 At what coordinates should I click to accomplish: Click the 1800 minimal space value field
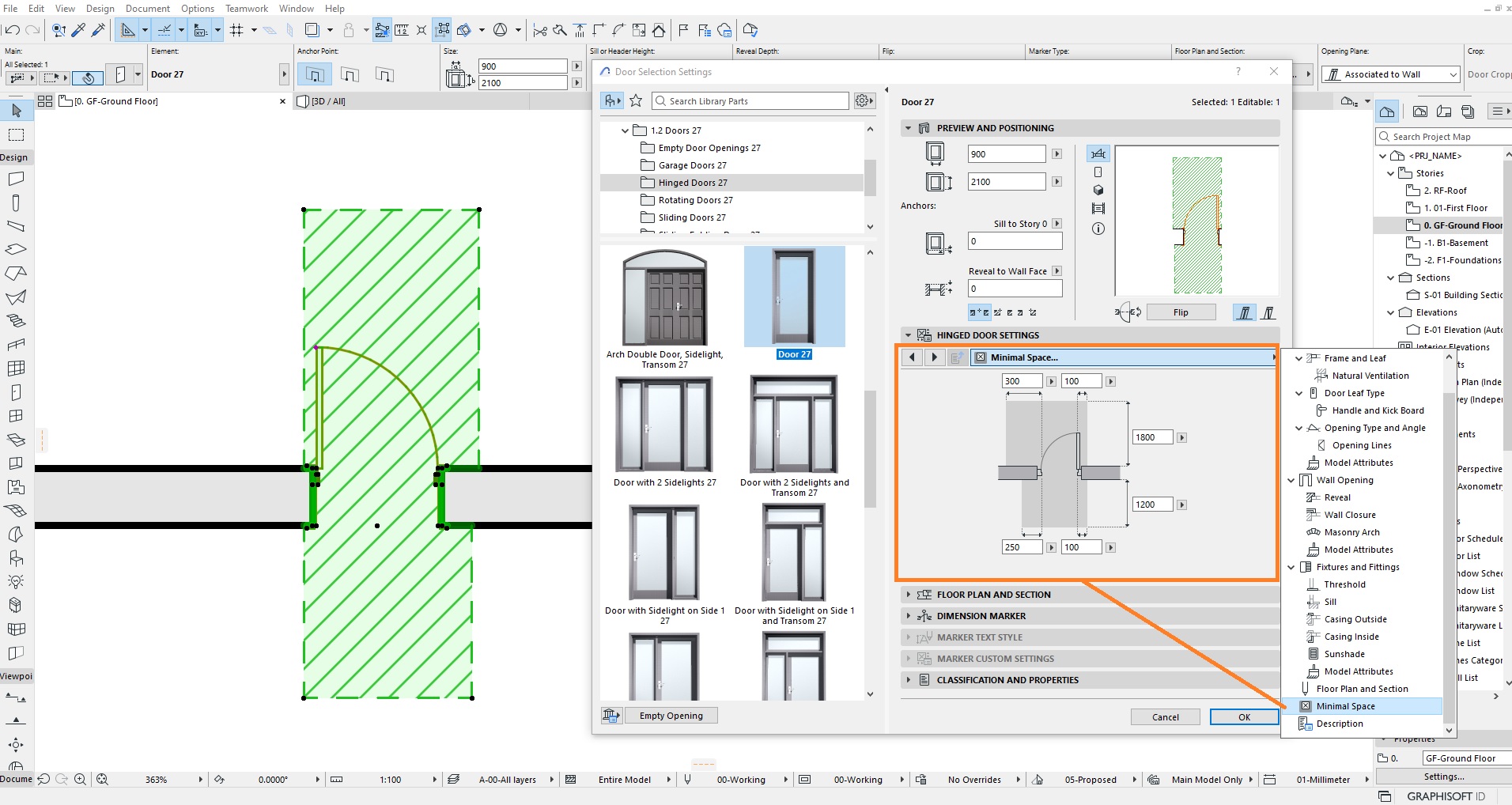(1152, 437)
